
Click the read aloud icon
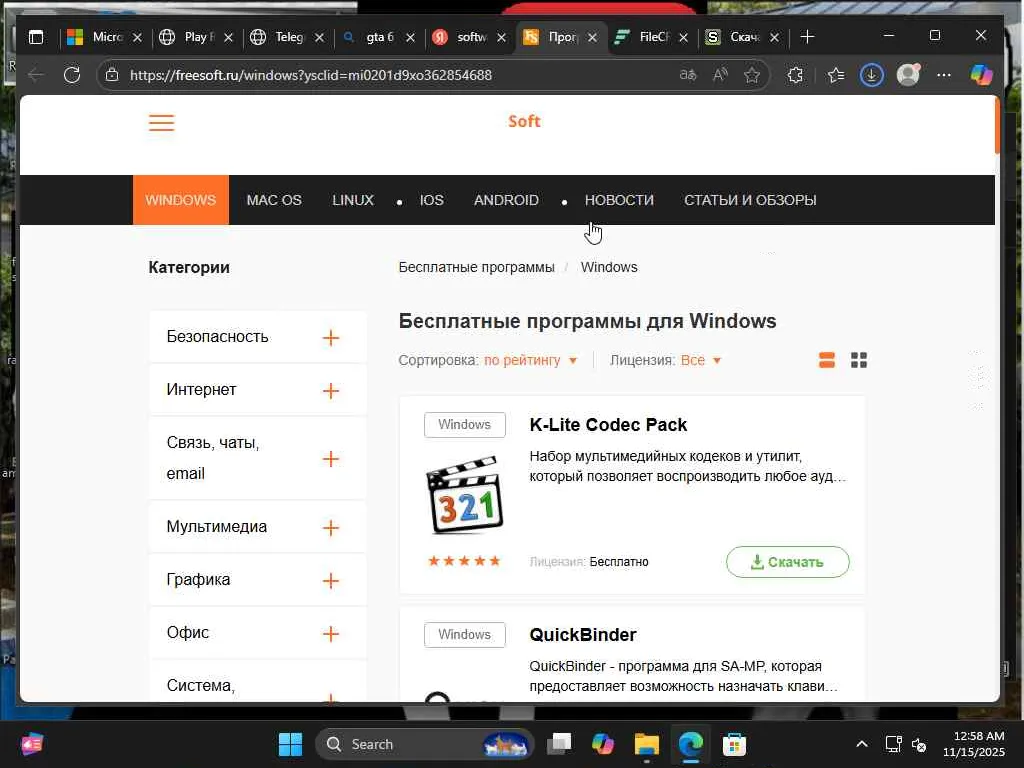click(x=720, y=75)
